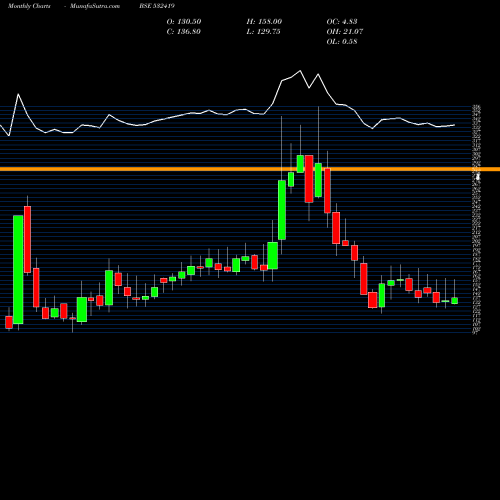The width and height of the screenshot is (500, 500).
Task: Click the 'BSE 532419' symbol label
Action: (157, 6)
